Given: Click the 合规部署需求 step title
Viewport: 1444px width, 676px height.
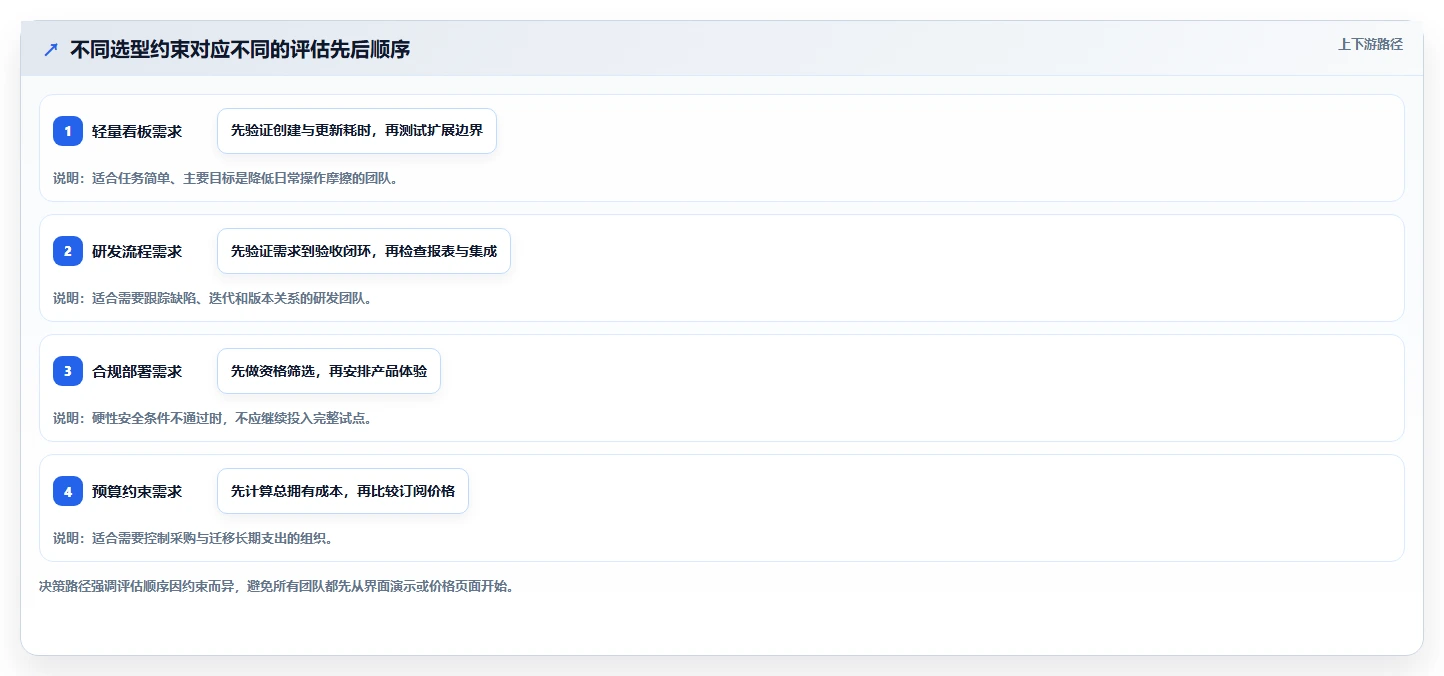Looking at the screenshot, I should [137, 371].
